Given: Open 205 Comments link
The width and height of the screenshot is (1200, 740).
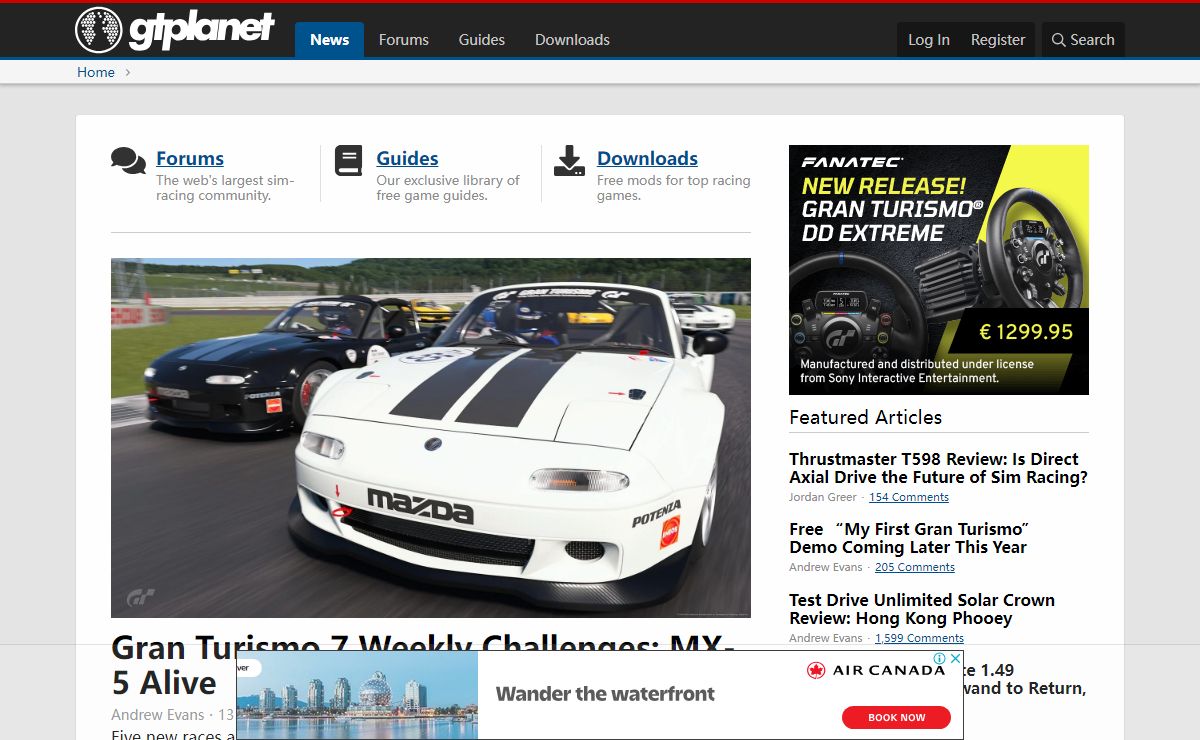Looking at the screenshot, I should pyautogui.click(x=915, y=567).
